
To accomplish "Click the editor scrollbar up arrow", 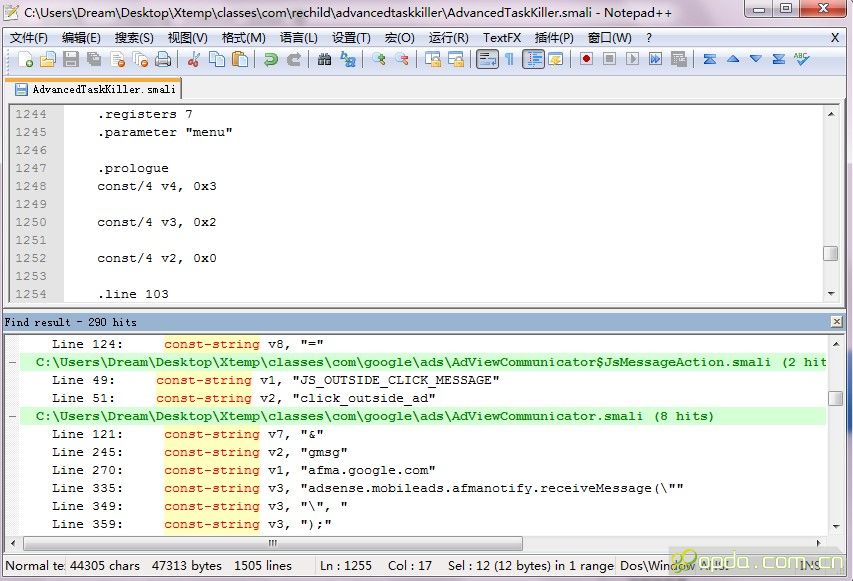I will (x=831, y=114).
